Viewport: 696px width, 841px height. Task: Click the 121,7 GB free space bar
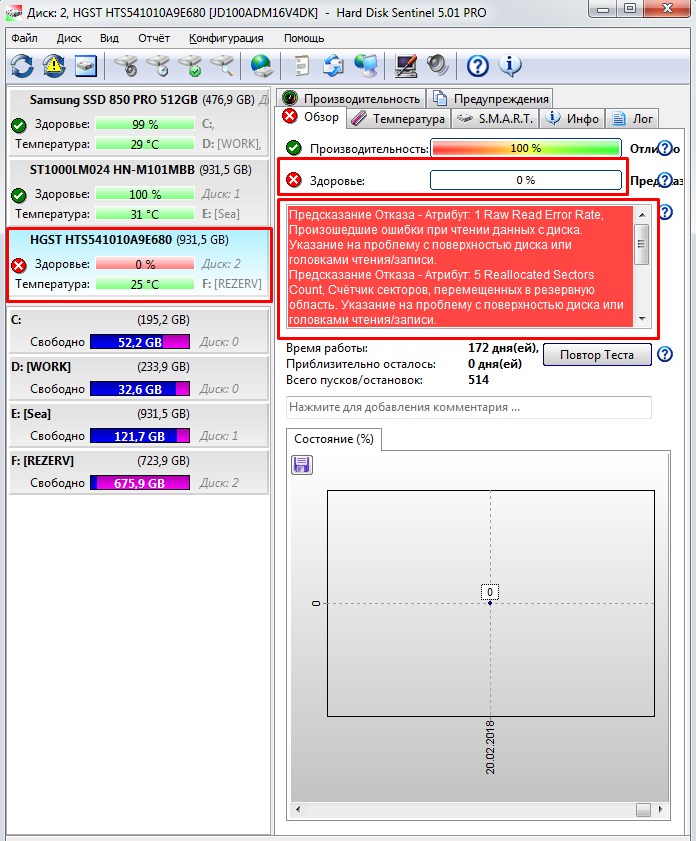click(x=140, y=436)
